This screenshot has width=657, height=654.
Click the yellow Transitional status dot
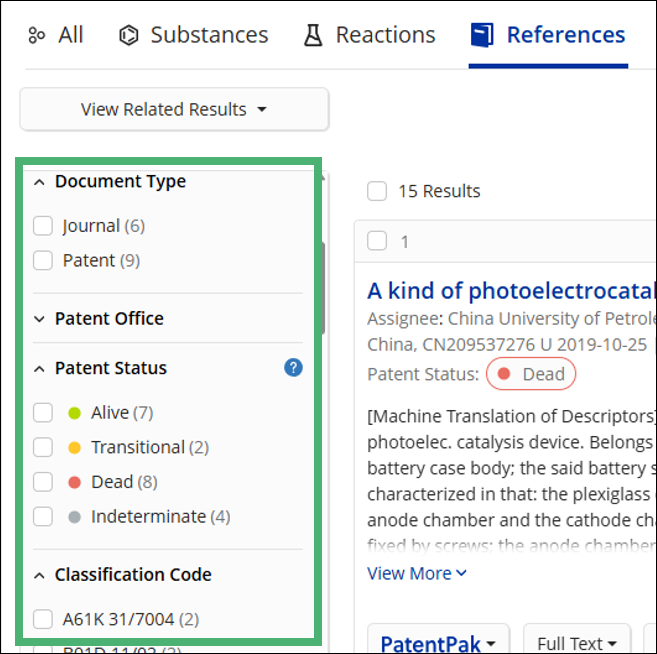(75, 447)
